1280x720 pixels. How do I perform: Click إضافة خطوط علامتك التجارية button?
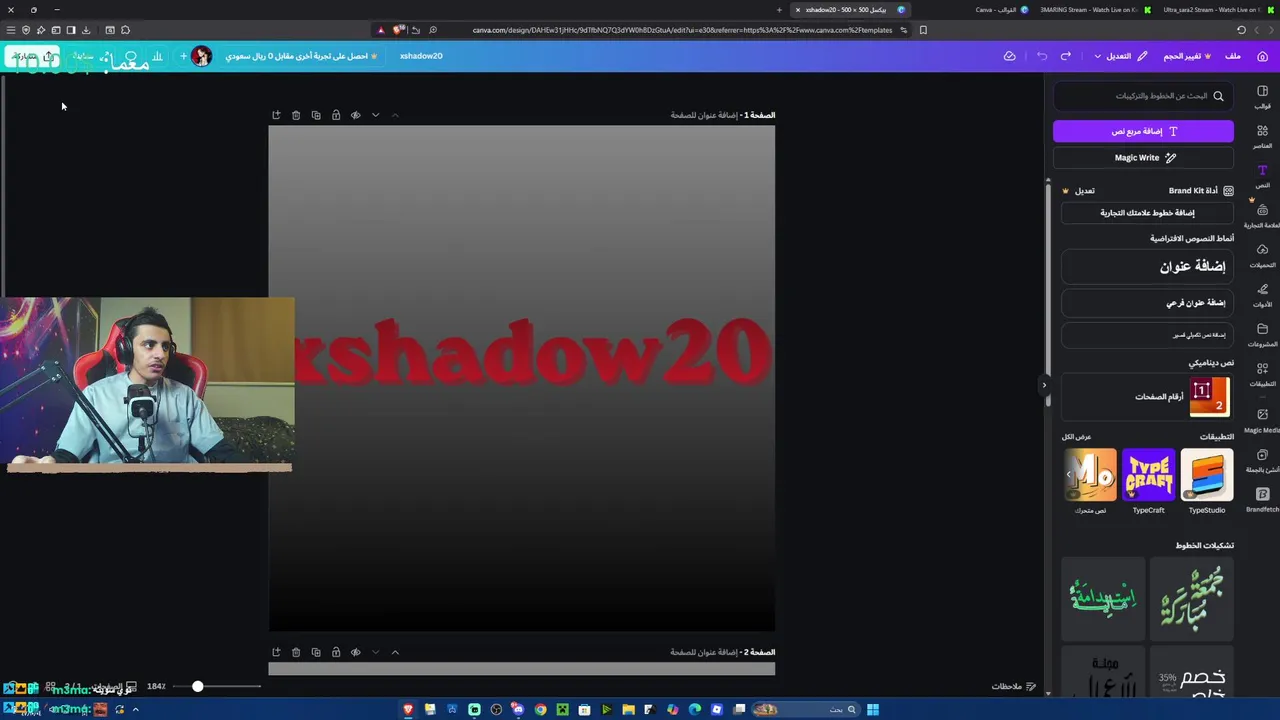pos(1146,212)
